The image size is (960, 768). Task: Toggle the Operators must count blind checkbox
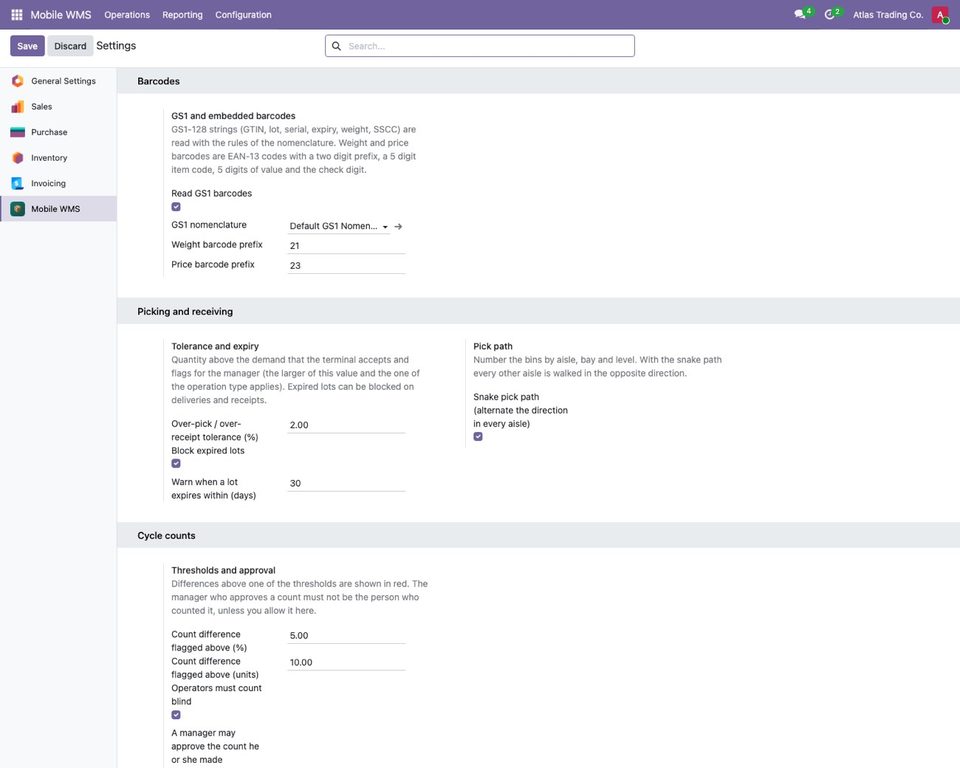click(x=176, y=715)
